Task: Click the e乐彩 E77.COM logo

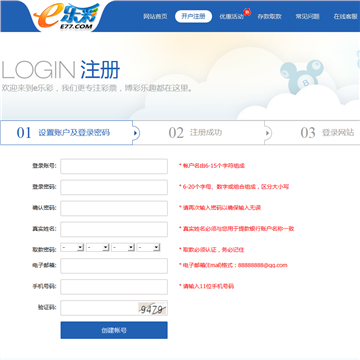Action: (66, 17)
